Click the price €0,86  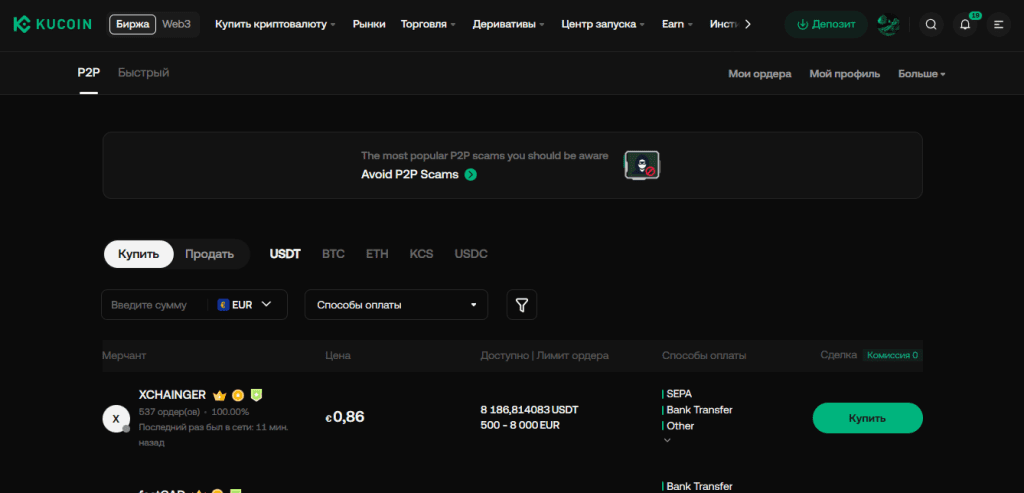[345, 417]
